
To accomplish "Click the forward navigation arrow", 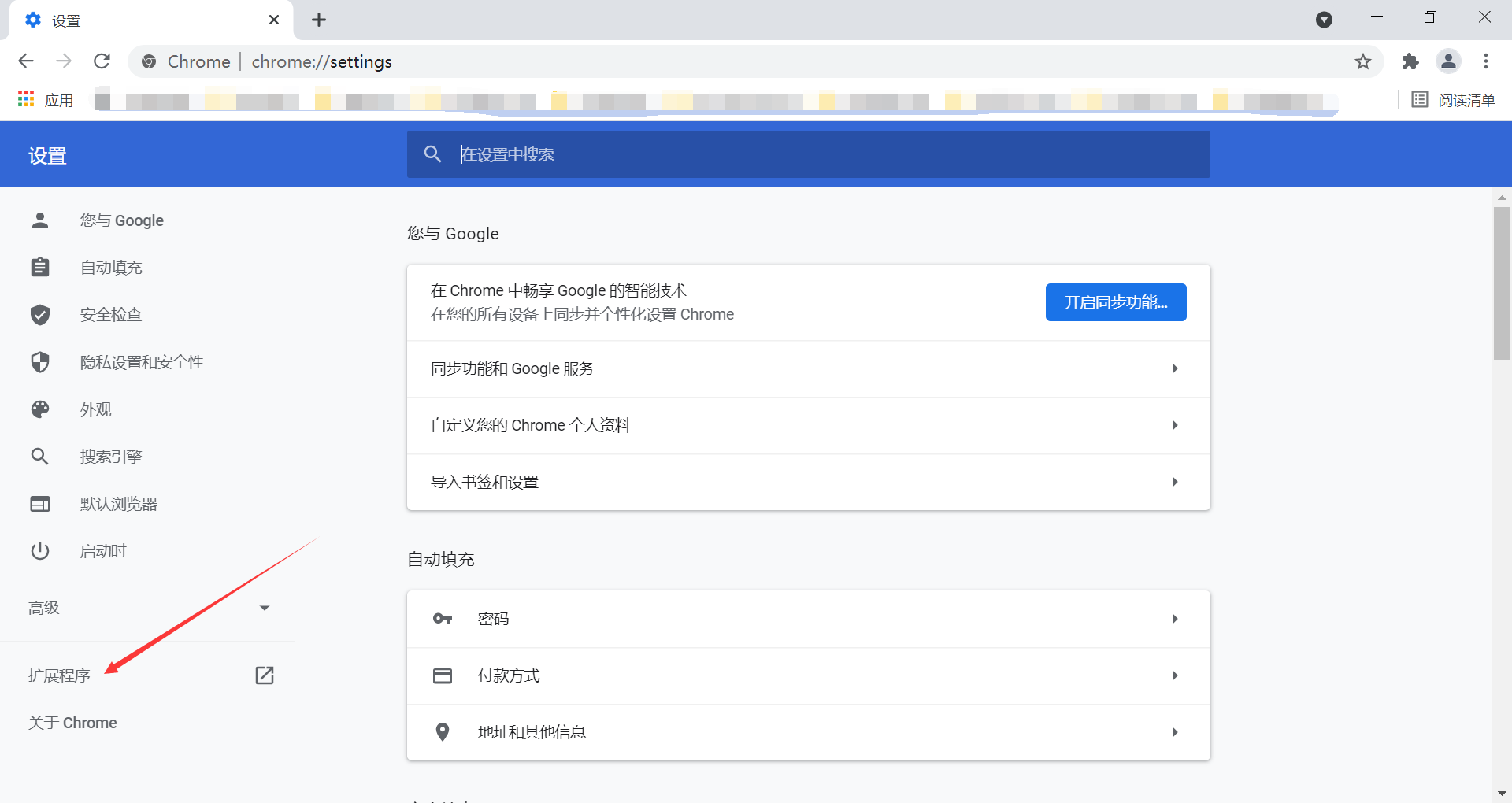I will pos(64,61).
